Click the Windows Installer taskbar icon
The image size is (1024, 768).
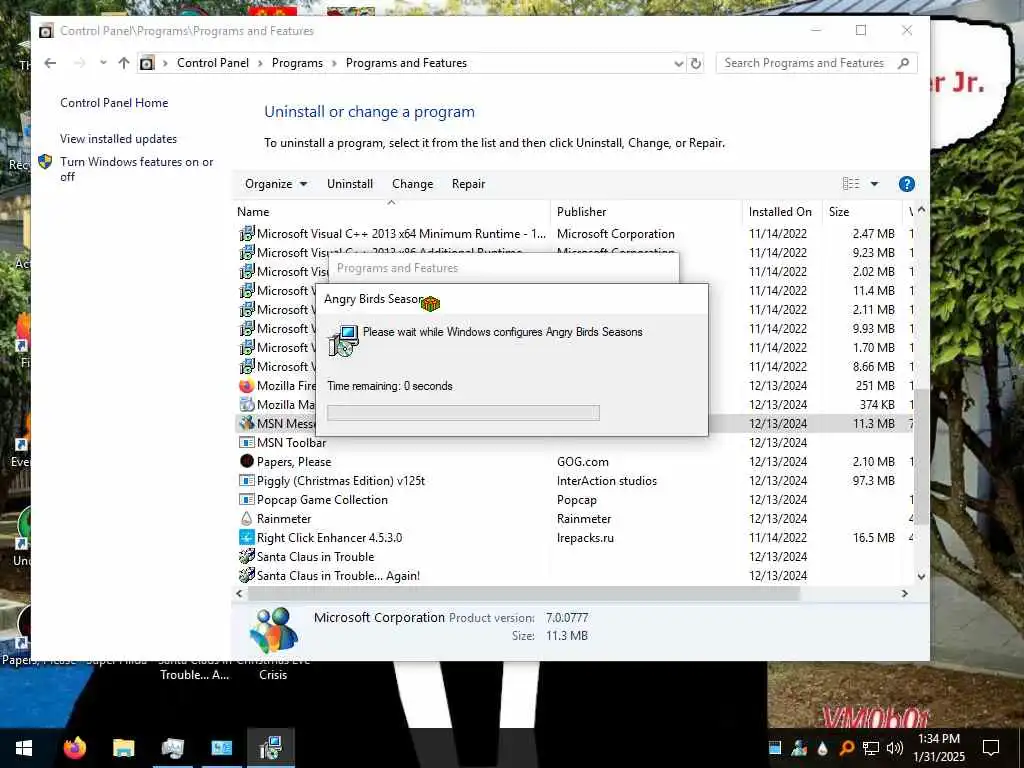point(270,748)
